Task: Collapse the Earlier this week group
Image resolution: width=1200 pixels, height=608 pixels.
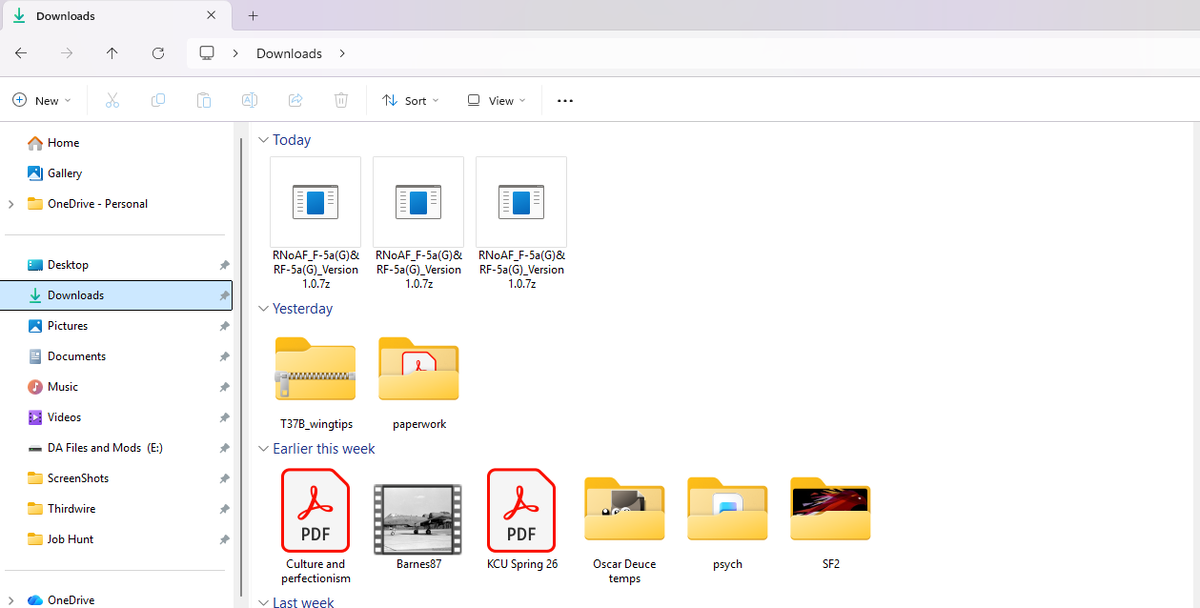Action: [x=264, y=449]
